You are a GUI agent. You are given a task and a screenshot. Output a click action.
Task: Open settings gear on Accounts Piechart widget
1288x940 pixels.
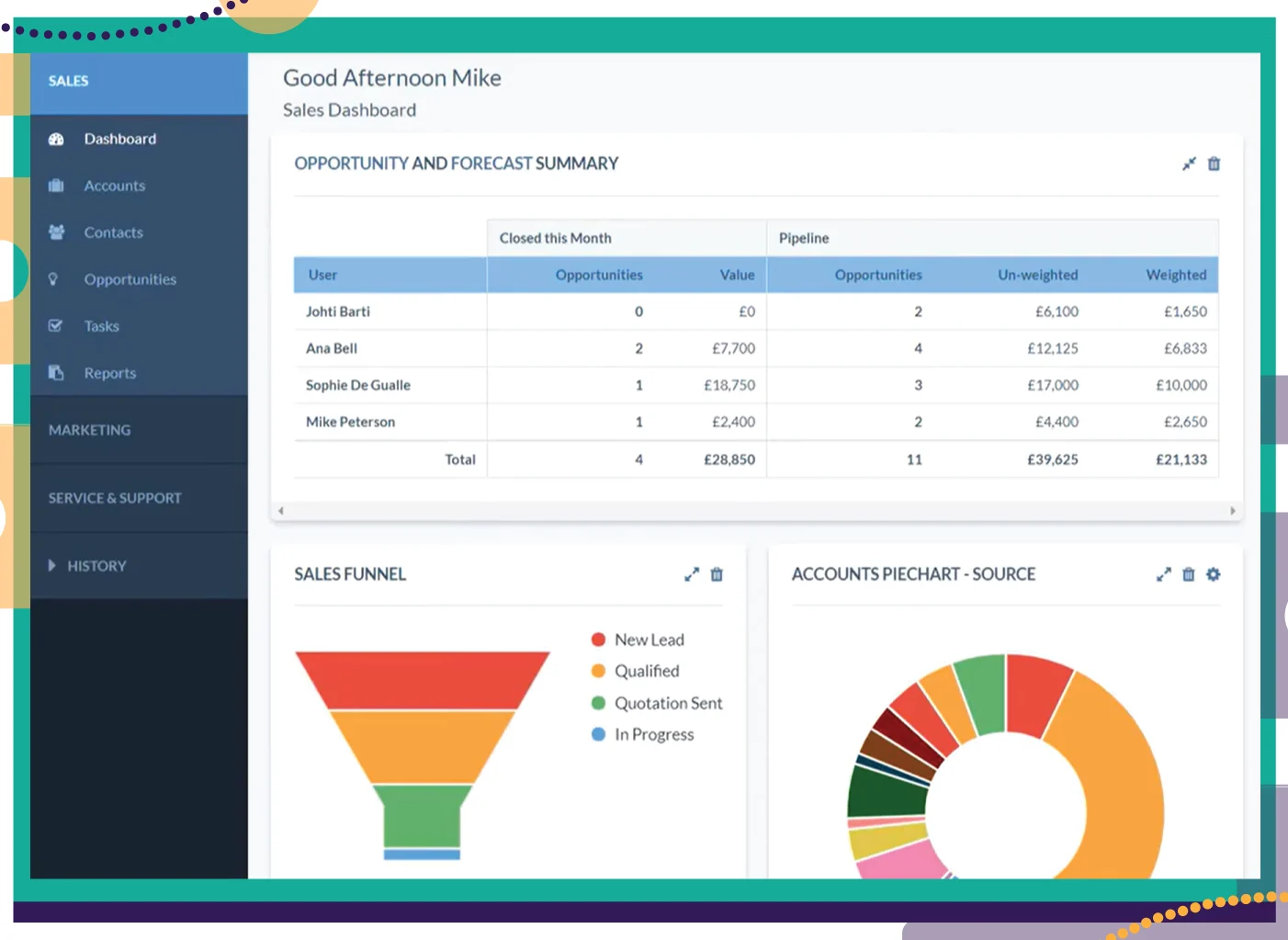coord(1213,574)
